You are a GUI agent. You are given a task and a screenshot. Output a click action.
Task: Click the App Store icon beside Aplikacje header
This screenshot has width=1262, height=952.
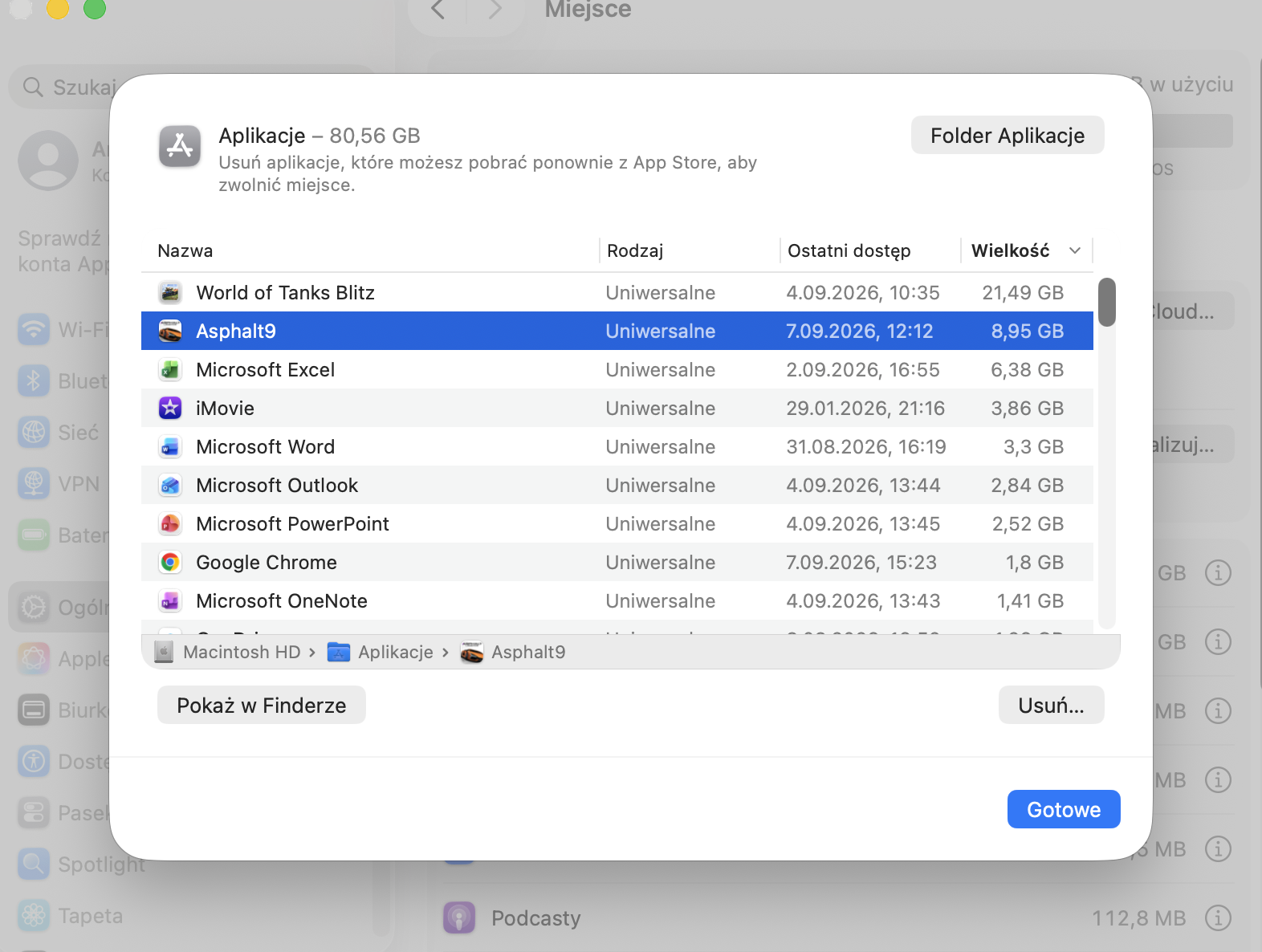coord(180,146)
